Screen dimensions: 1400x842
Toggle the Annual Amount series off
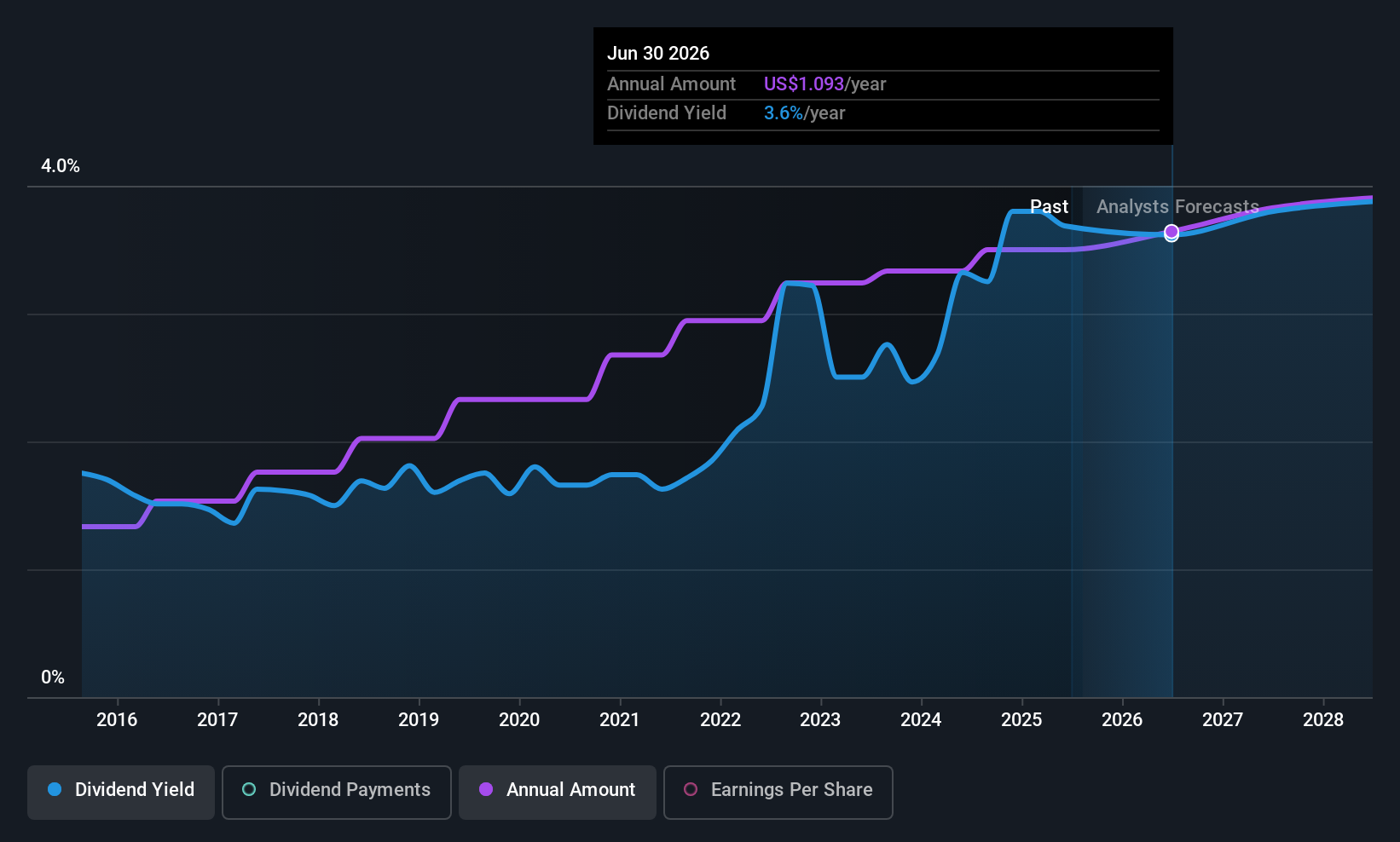pyautogui.click(x=558, y=792)
